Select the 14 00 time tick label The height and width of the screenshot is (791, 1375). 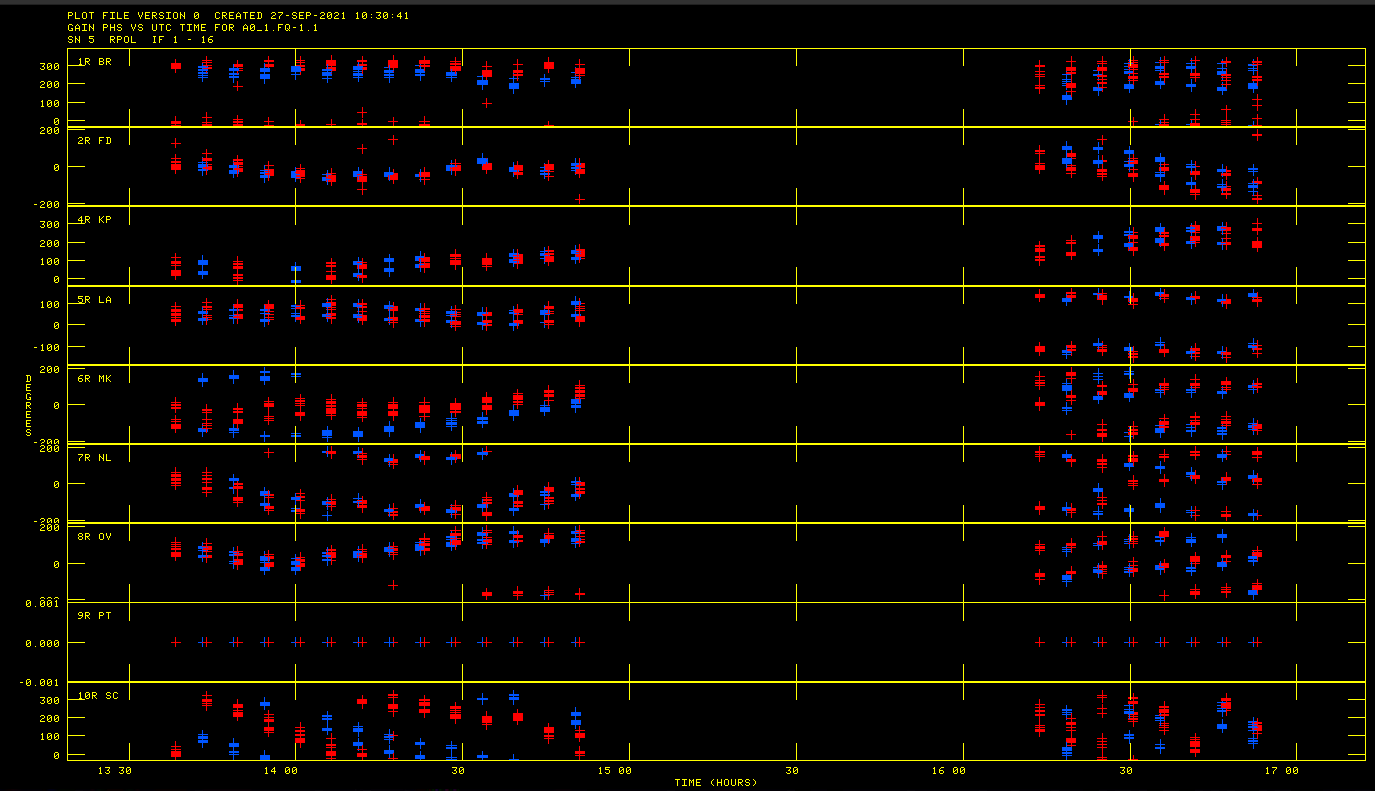click(281, 771)
